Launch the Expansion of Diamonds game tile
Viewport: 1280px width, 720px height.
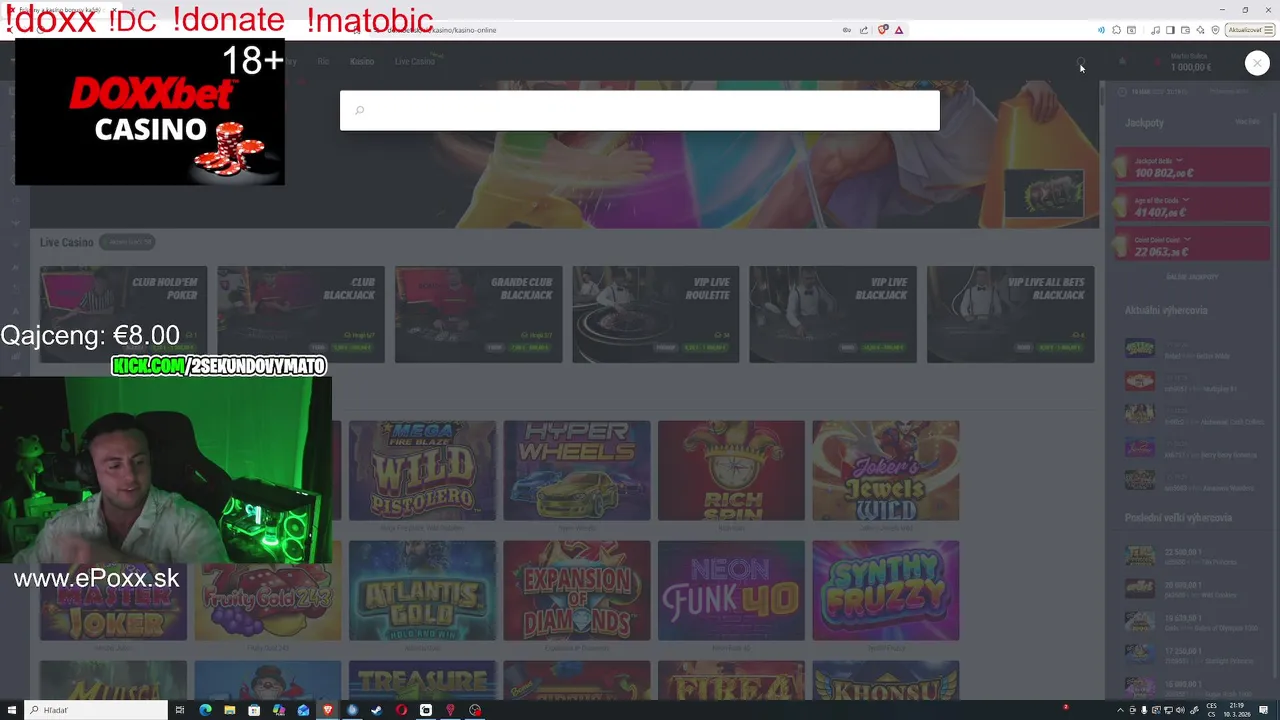click(577, 590)
